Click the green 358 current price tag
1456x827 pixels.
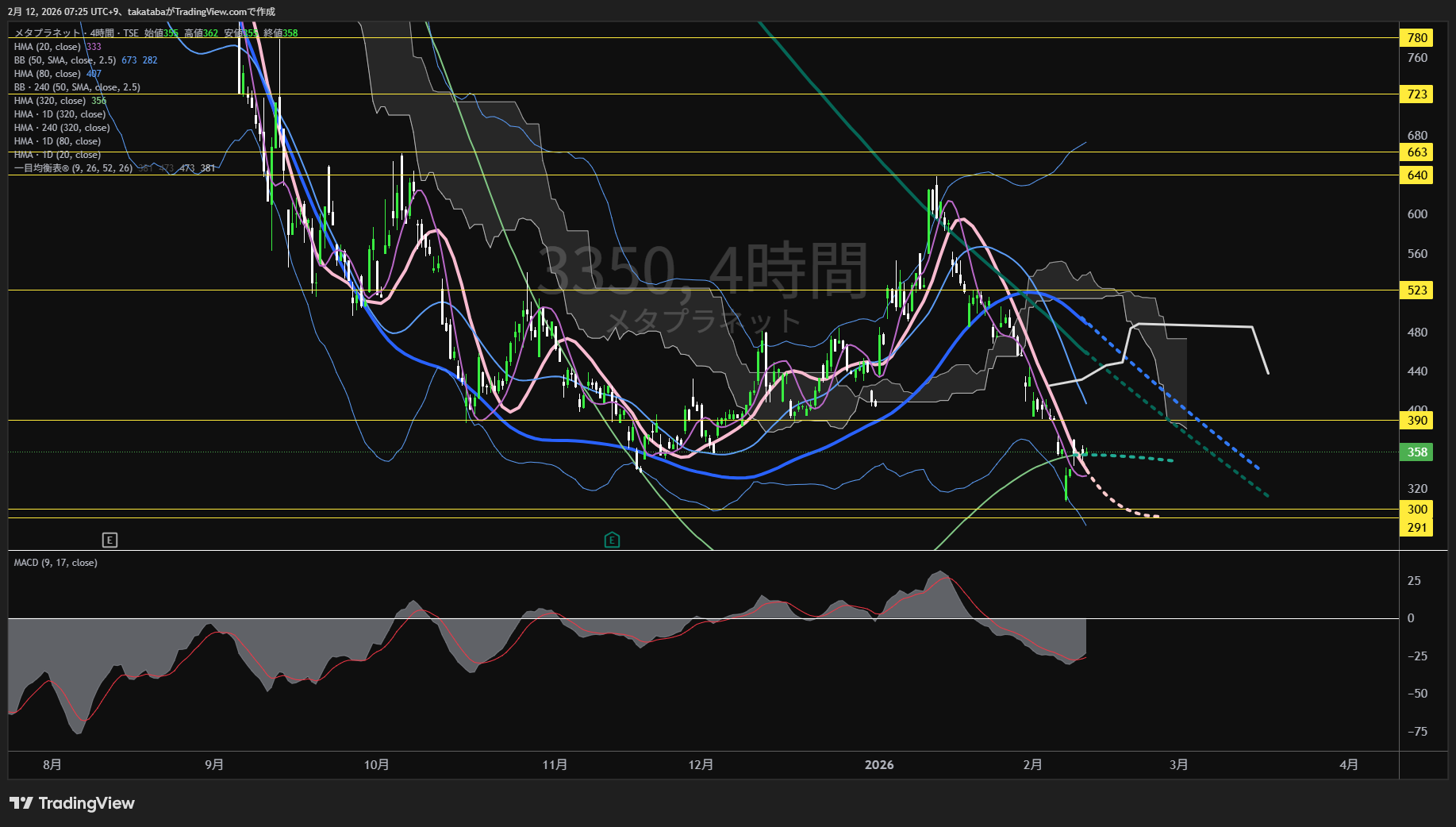(1416, 452)
